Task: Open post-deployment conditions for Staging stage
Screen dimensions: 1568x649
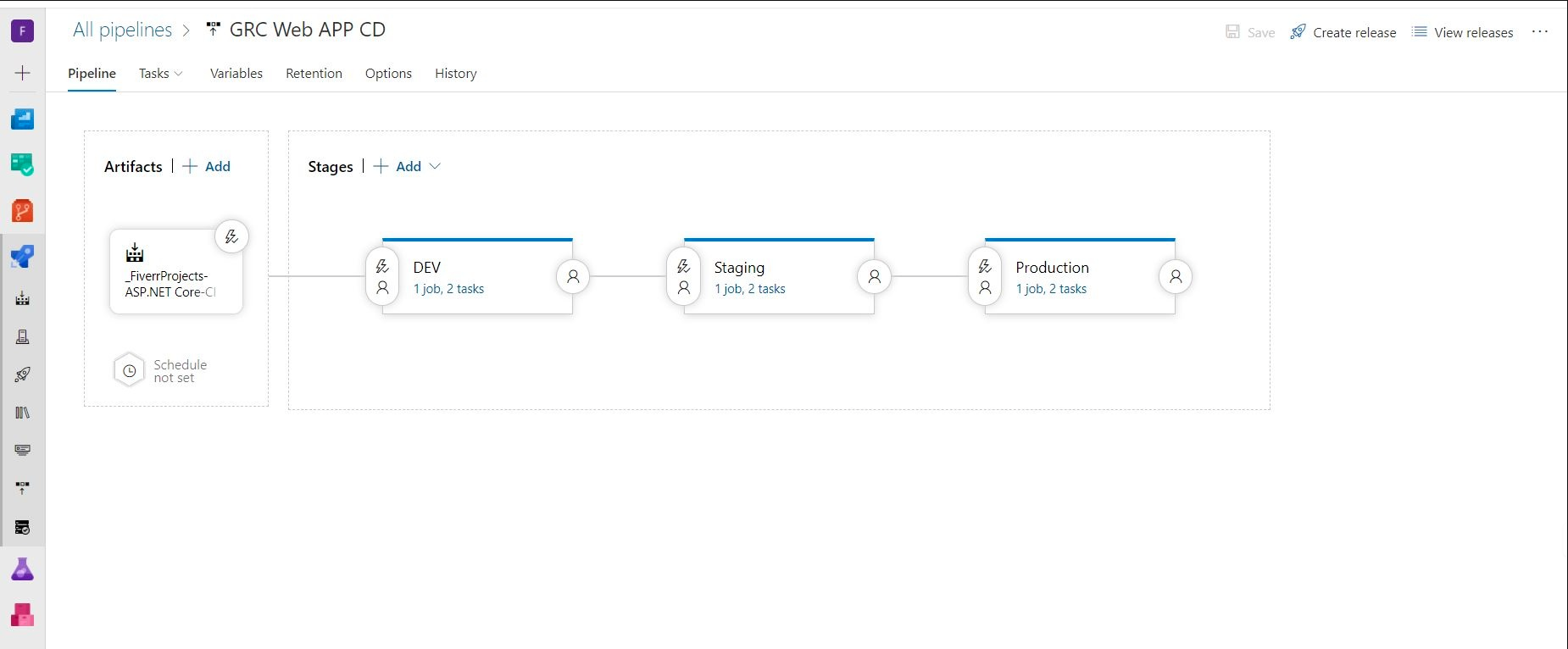Action: click(x=874, y=276)
